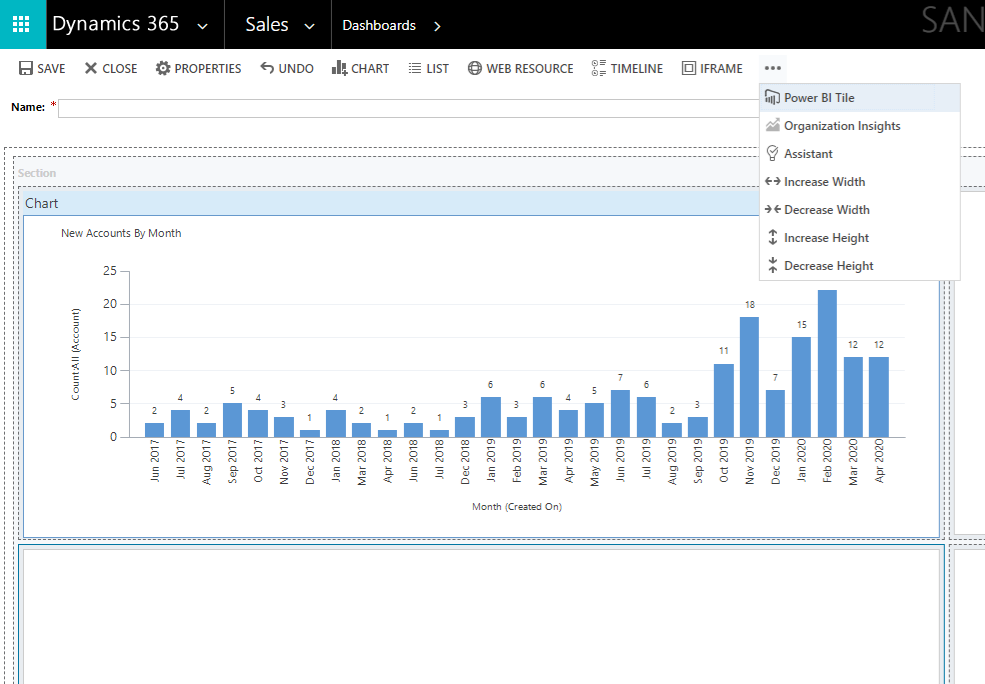Choose Increase Height from the menu
The width and height of the screenshot is (985, 684).
[859, 237]
